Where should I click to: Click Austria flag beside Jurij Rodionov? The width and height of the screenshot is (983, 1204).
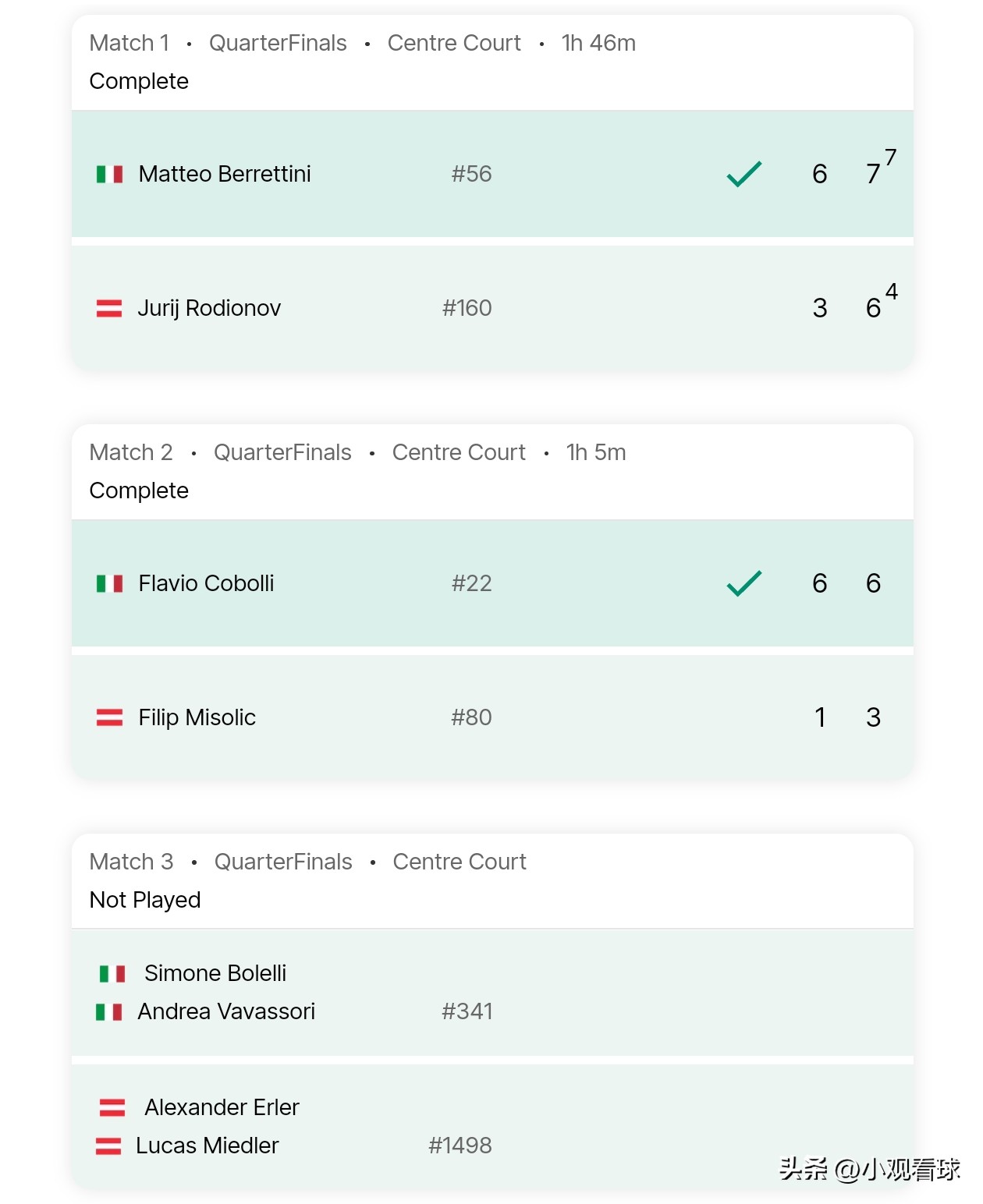(109, 309)
